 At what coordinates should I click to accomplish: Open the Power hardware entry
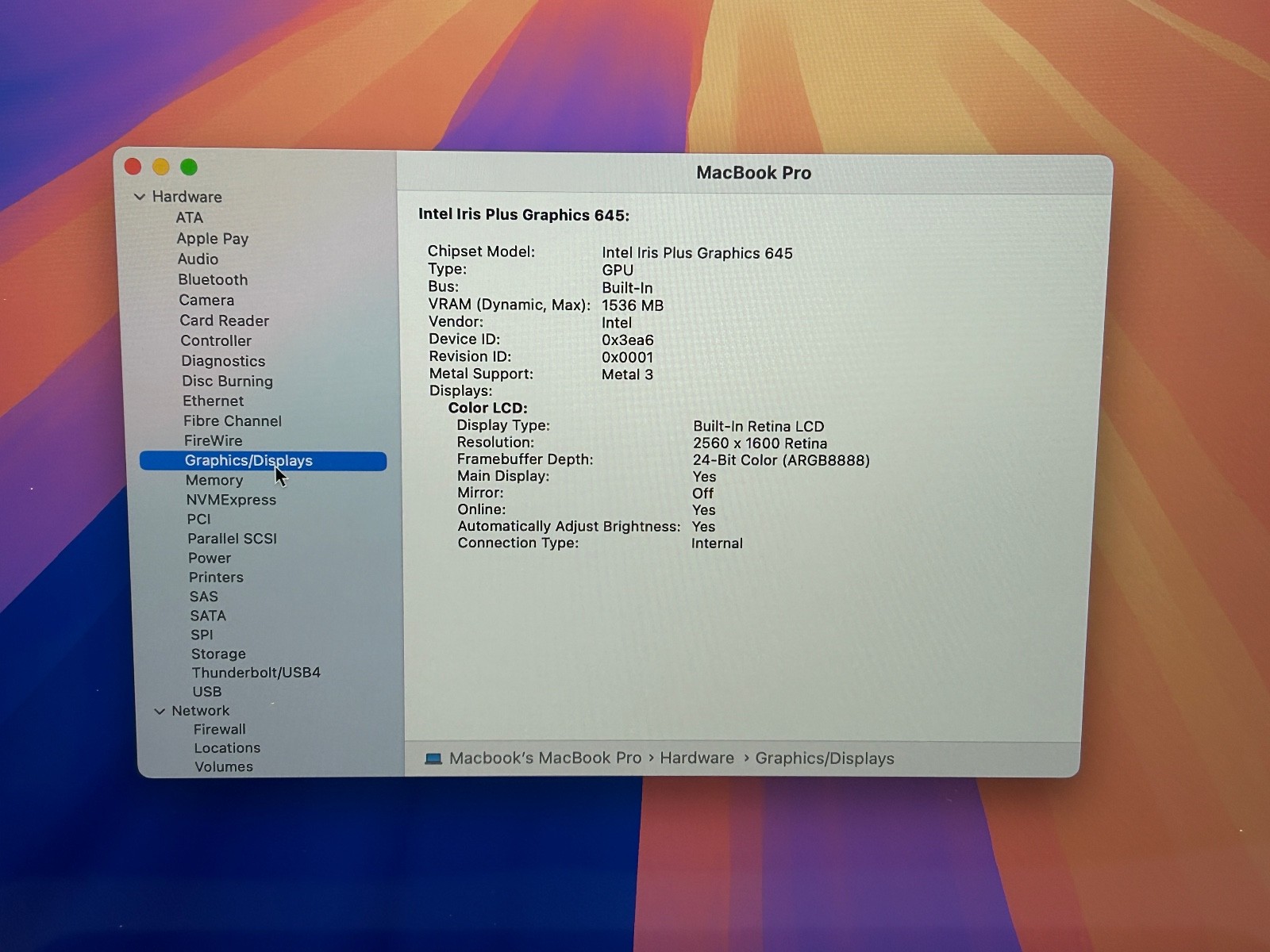(x=210, y=558)
